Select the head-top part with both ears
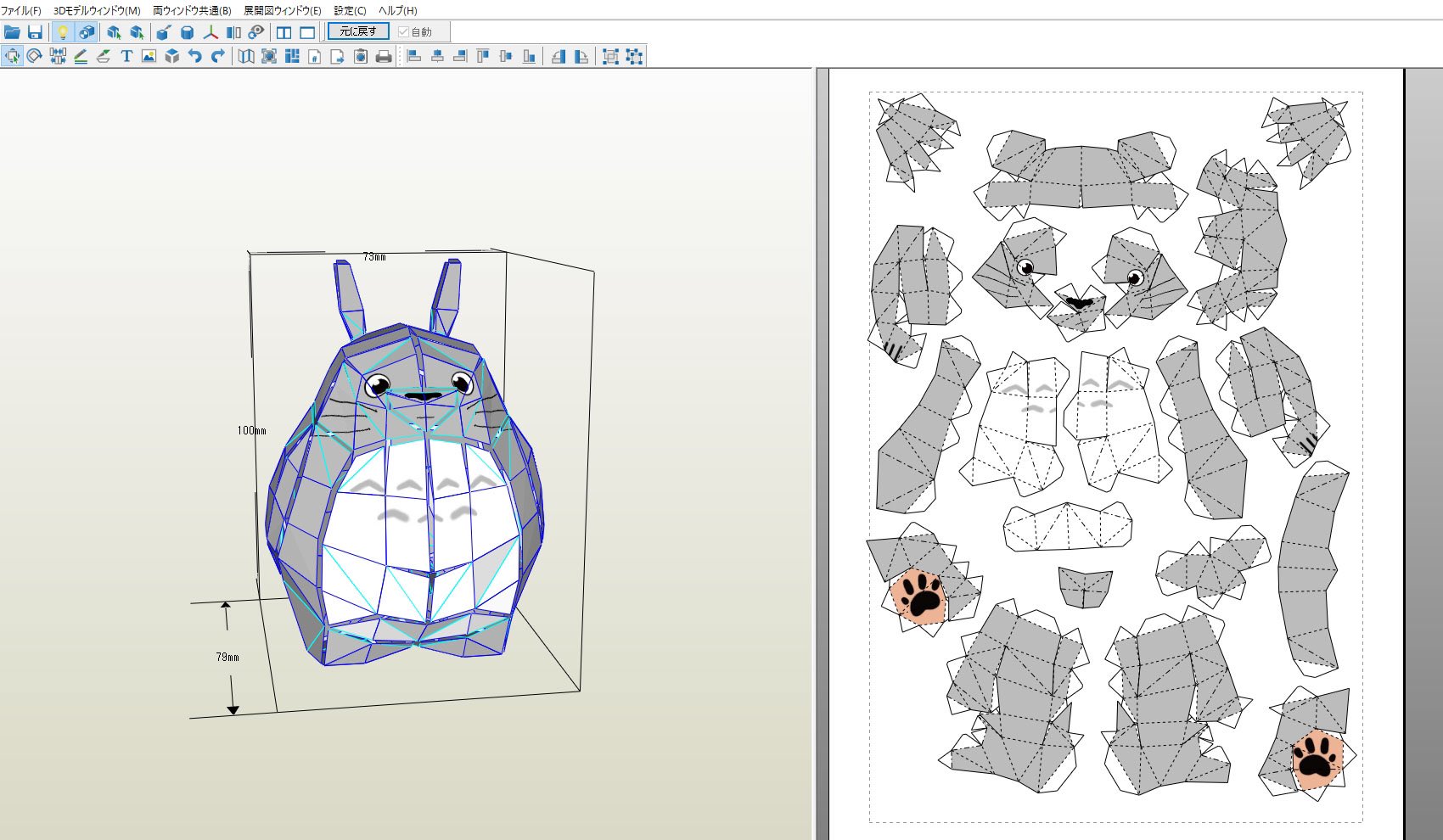The image size is (1443, 840). pyautogui.click(x=1081, y=174)
